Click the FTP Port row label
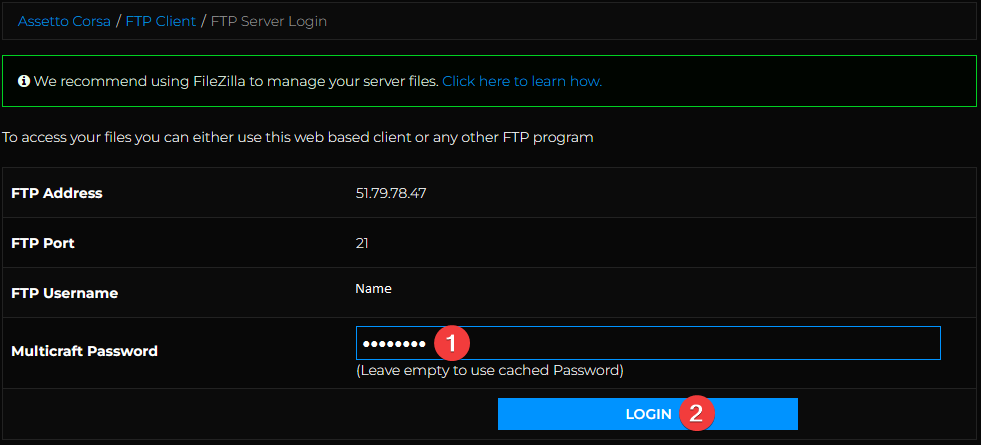The image size is (981, 445). 43,243
